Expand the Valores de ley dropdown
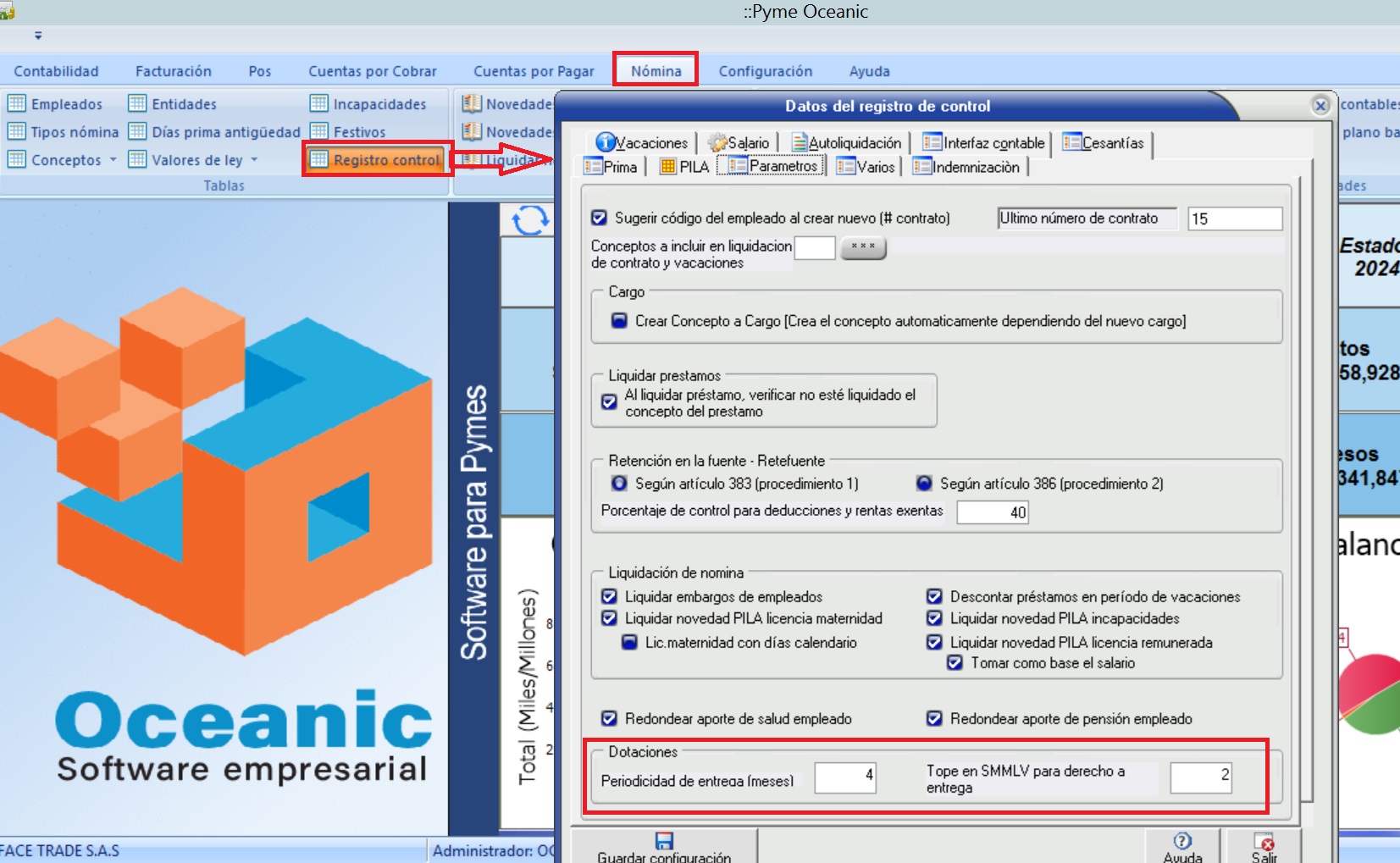This screenshot has height=863, width=1400. point(254,159)
